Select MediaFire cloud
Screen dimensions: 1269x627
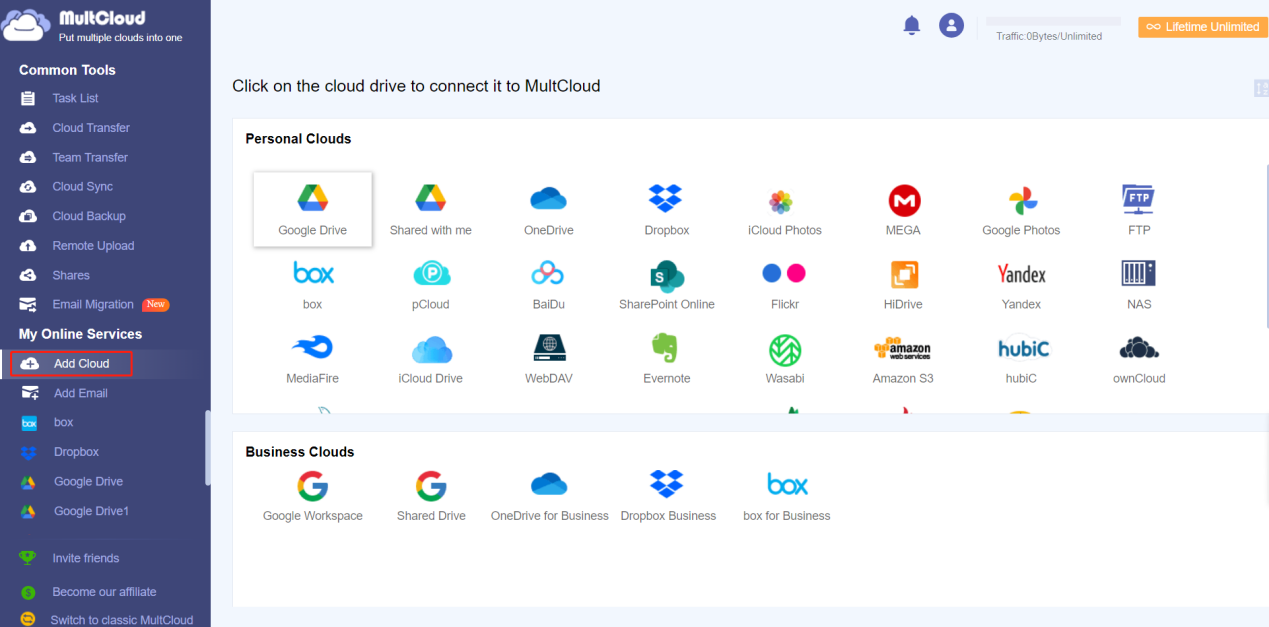[313, 358]
